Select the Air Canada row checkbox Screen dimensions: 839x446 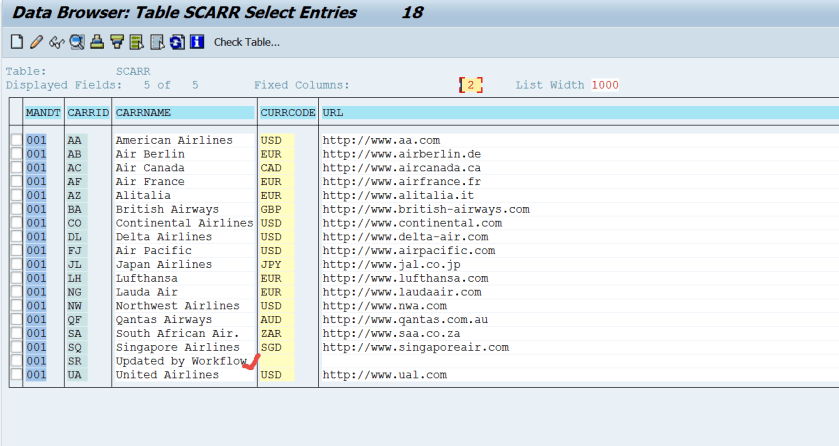(x=17, y=168)
